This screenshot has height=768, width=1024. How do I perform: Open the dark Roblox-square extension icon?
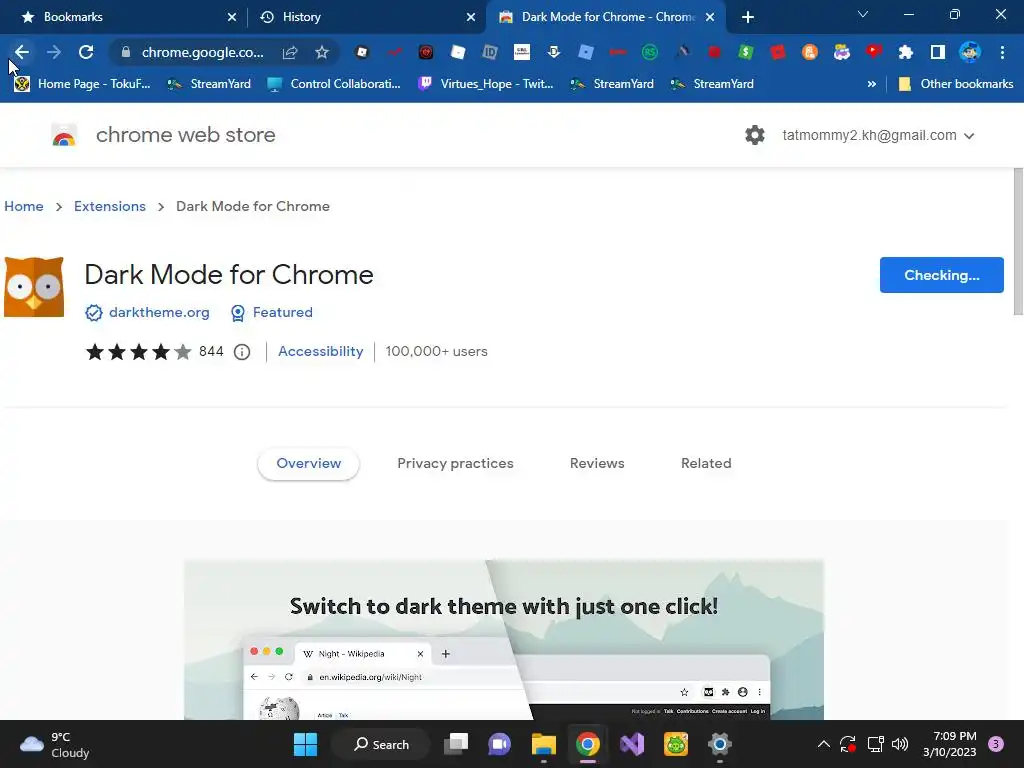(362, 52)
